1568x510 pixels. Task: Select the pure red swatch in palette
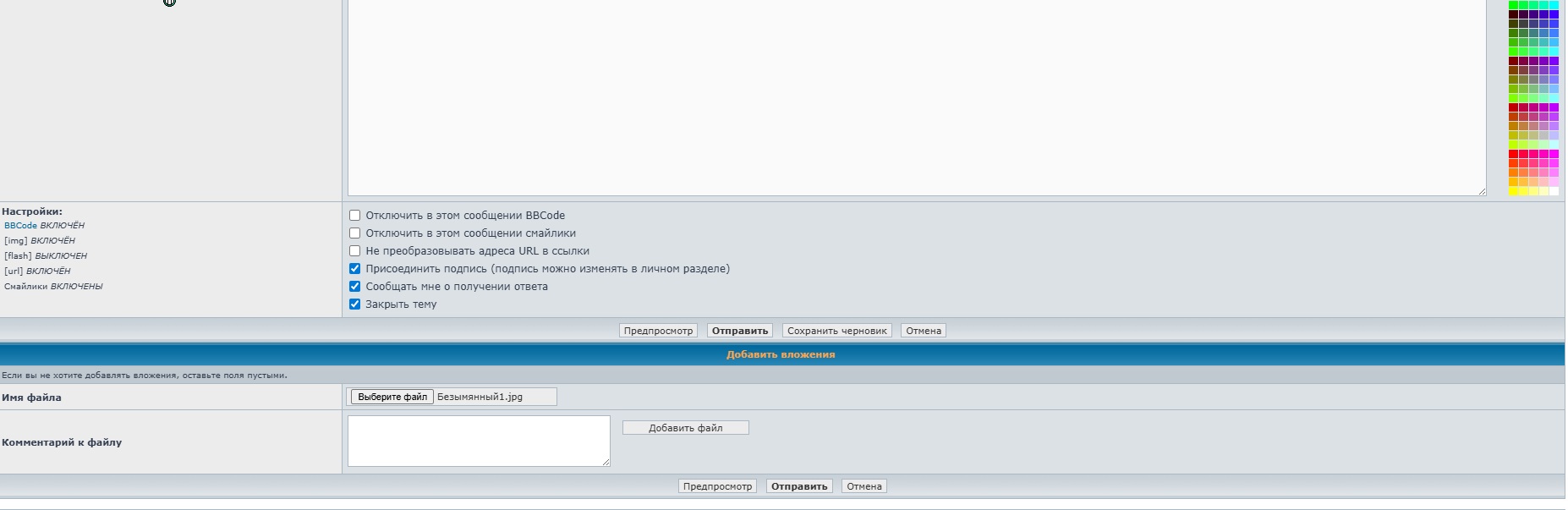coord(1514,154)
